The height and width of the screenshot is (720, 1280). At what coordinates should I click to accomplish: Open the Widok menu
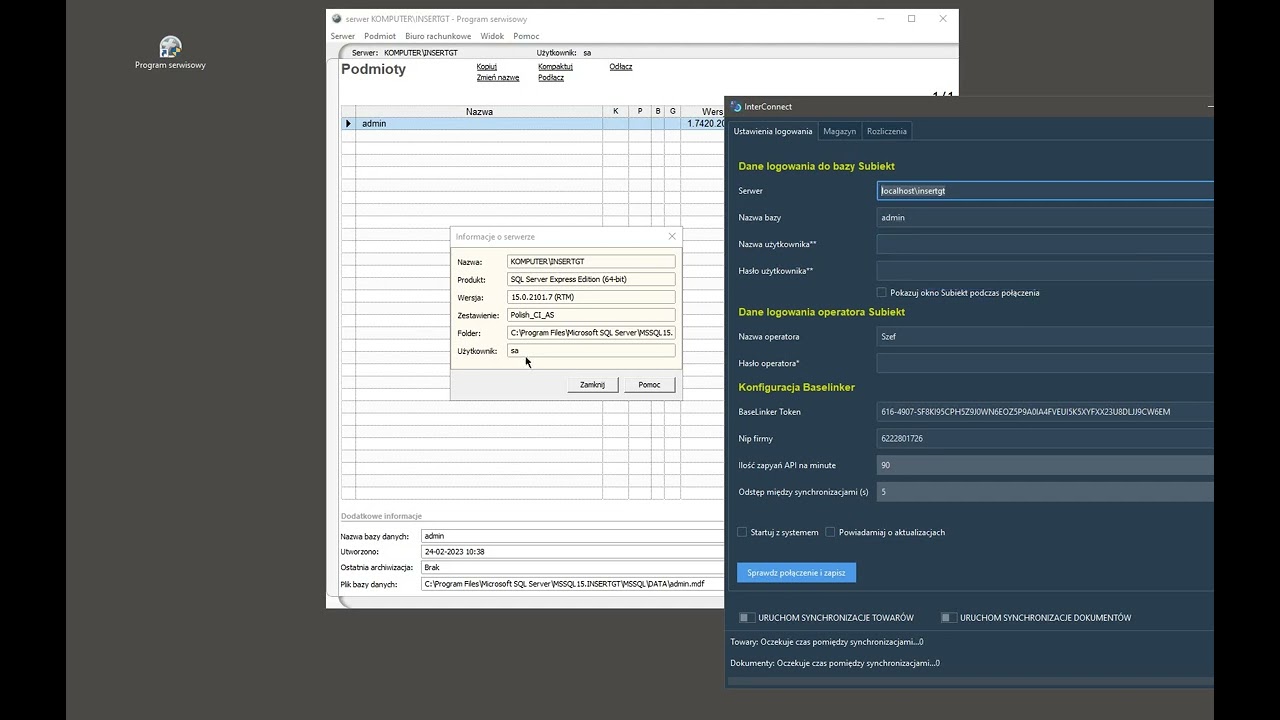coord(492,36)
